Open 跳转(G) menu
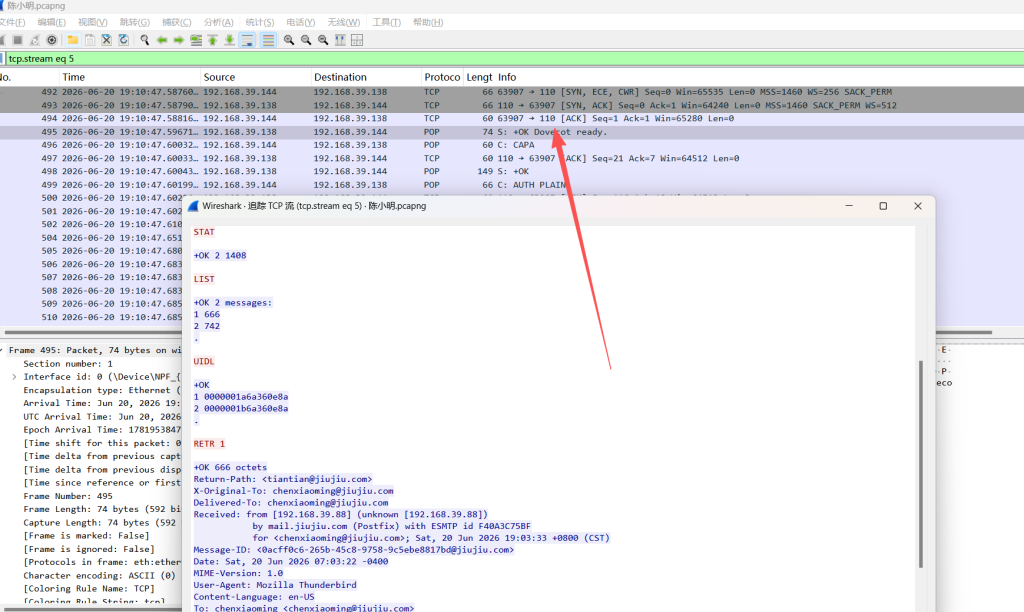Screen dimensions: 1024x612 coord(135,22)
